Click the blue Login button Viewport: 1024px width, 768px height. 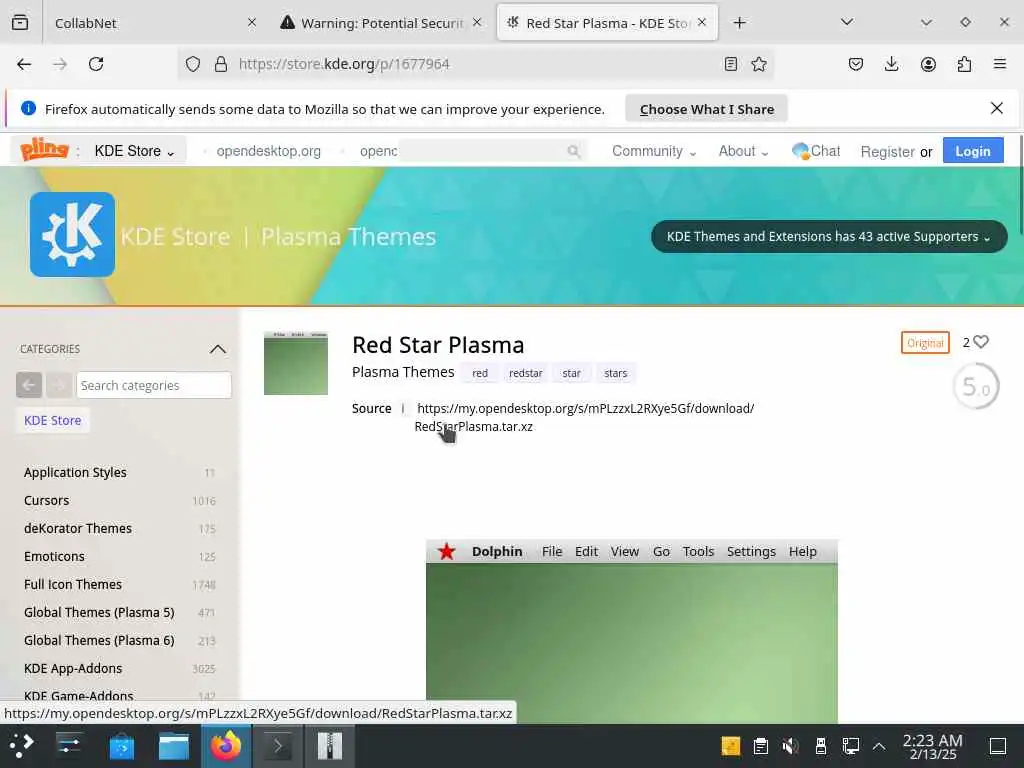973,151
